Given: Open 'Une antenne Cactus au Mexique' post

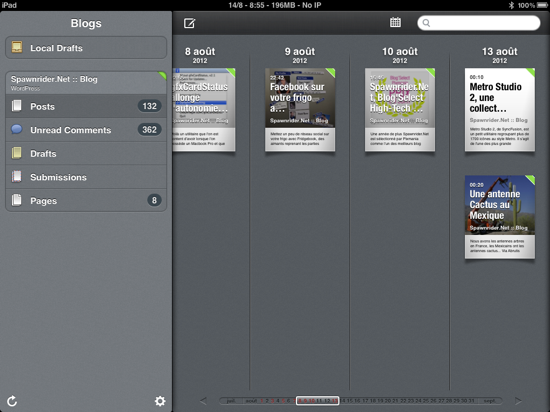Looking at the screenshot, I should tap(500, 217).
